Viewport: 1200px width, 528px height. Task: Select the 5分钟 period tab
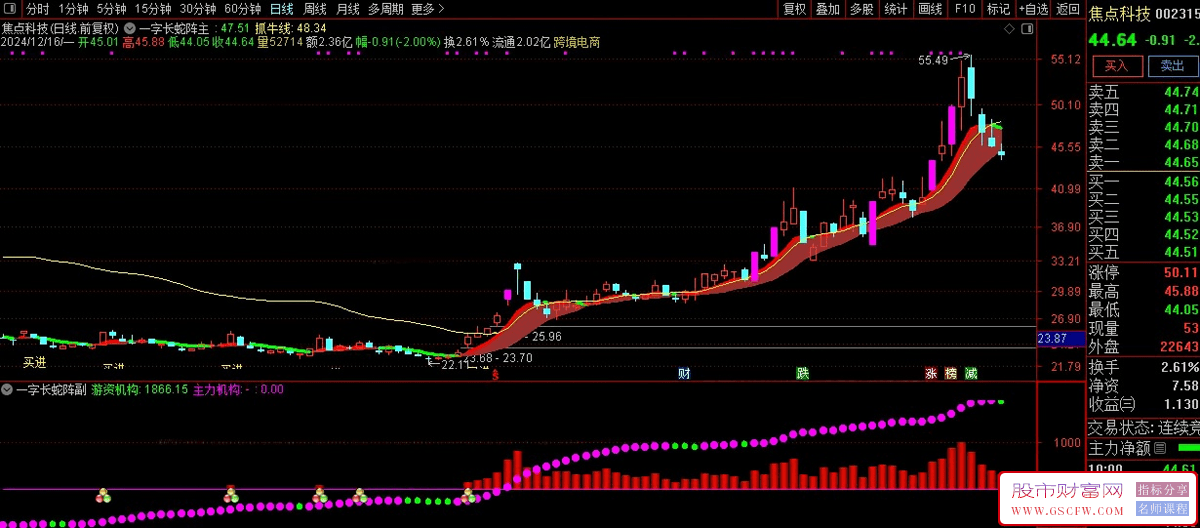[x=111, y=9]
